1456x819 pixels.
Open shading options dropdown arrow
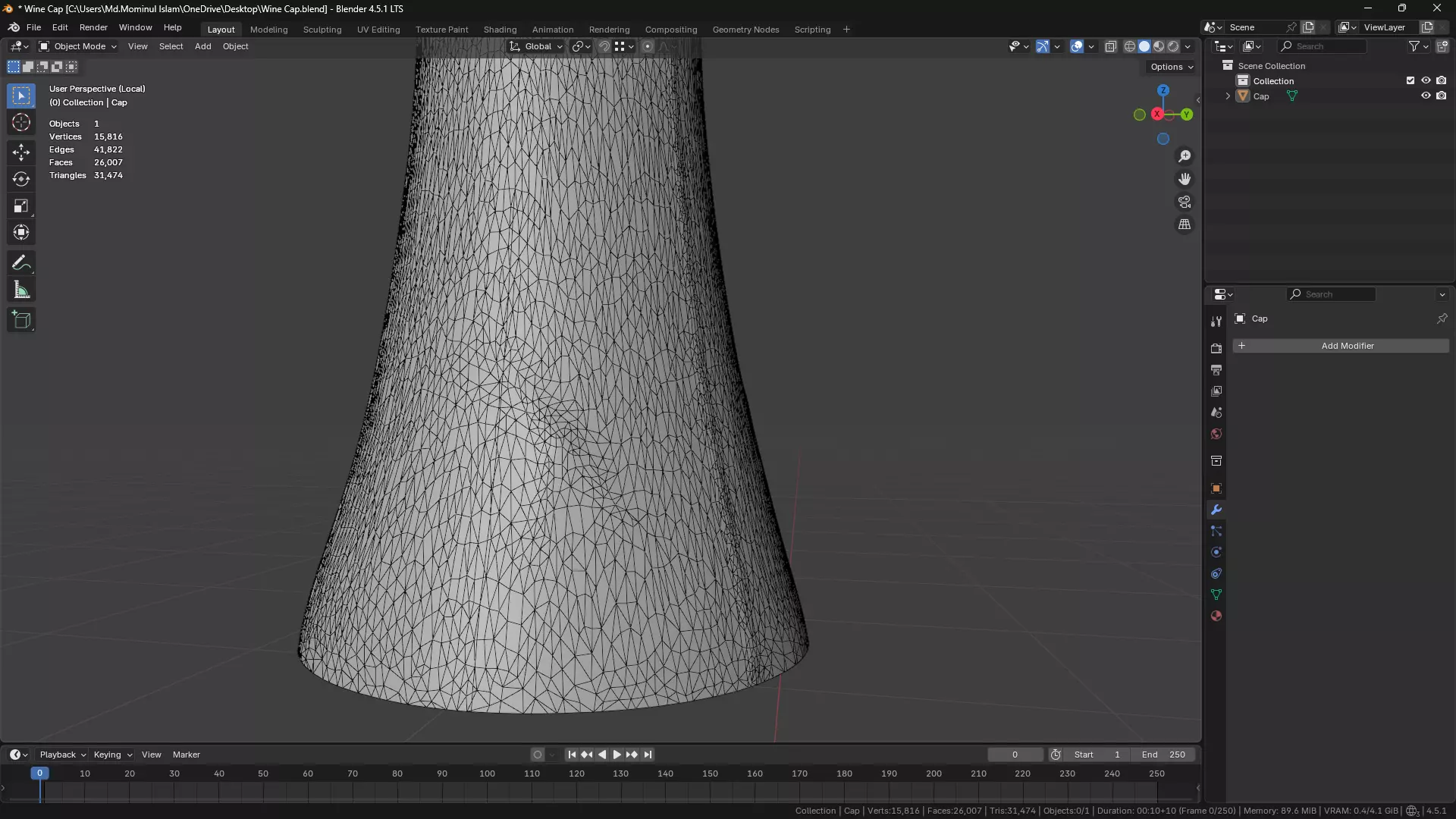coord(1188,46)
